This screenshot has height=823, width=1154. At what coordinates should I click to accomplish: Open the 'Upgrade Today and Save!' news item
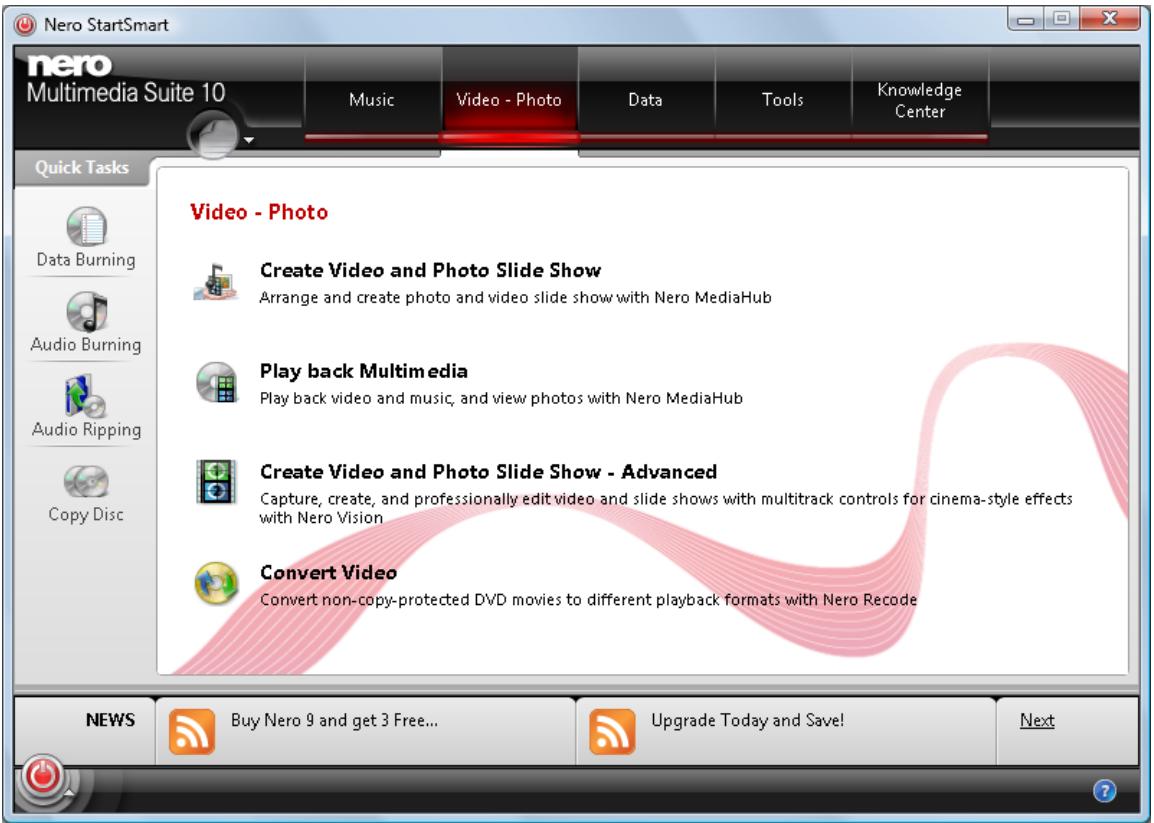[x=748, y=720]
